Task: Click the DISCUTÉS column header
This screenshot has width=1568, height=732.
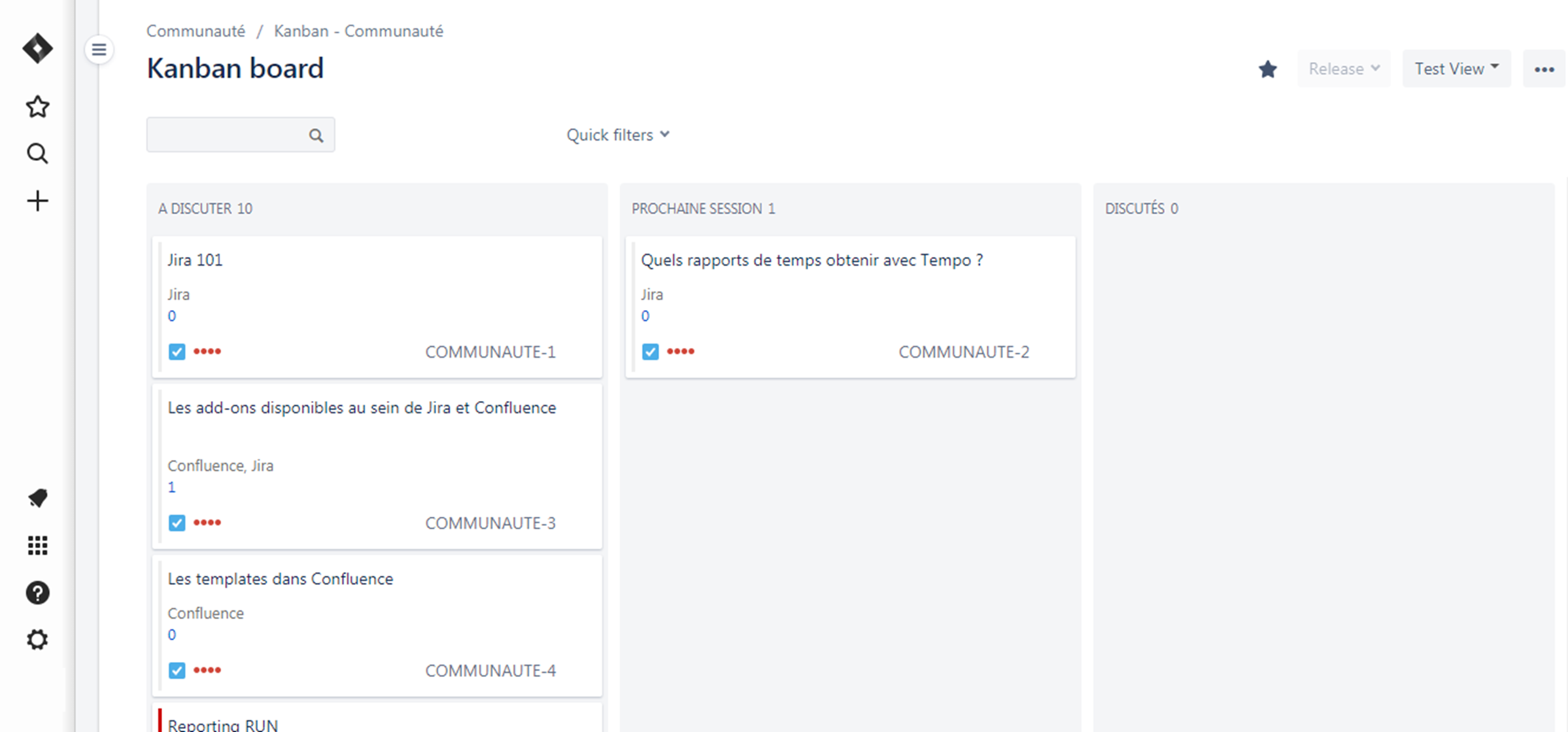Action: [1142, 209]
